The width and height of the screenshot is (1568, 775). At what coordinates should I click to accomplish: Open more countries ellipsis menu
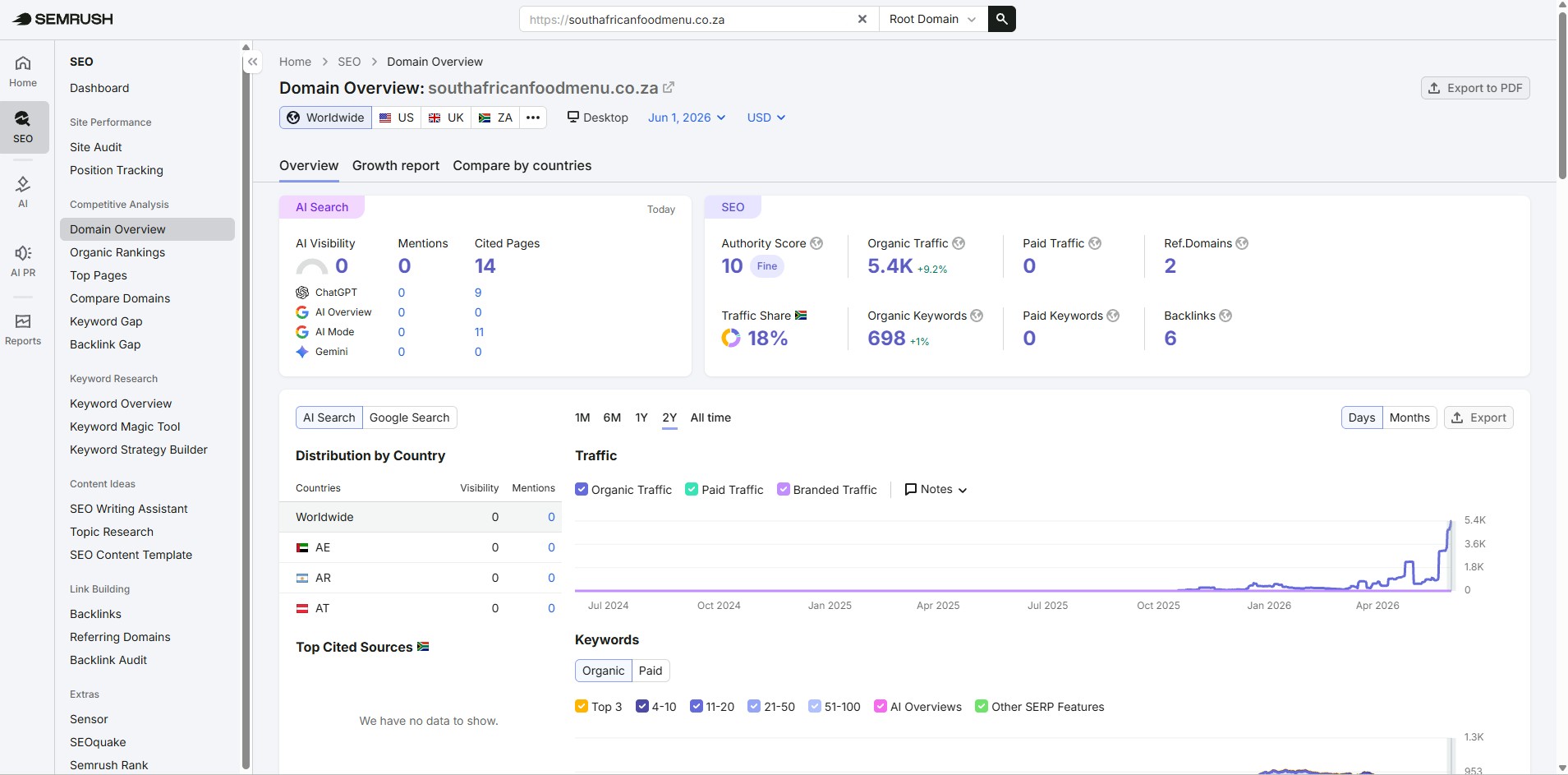point(533,118)
